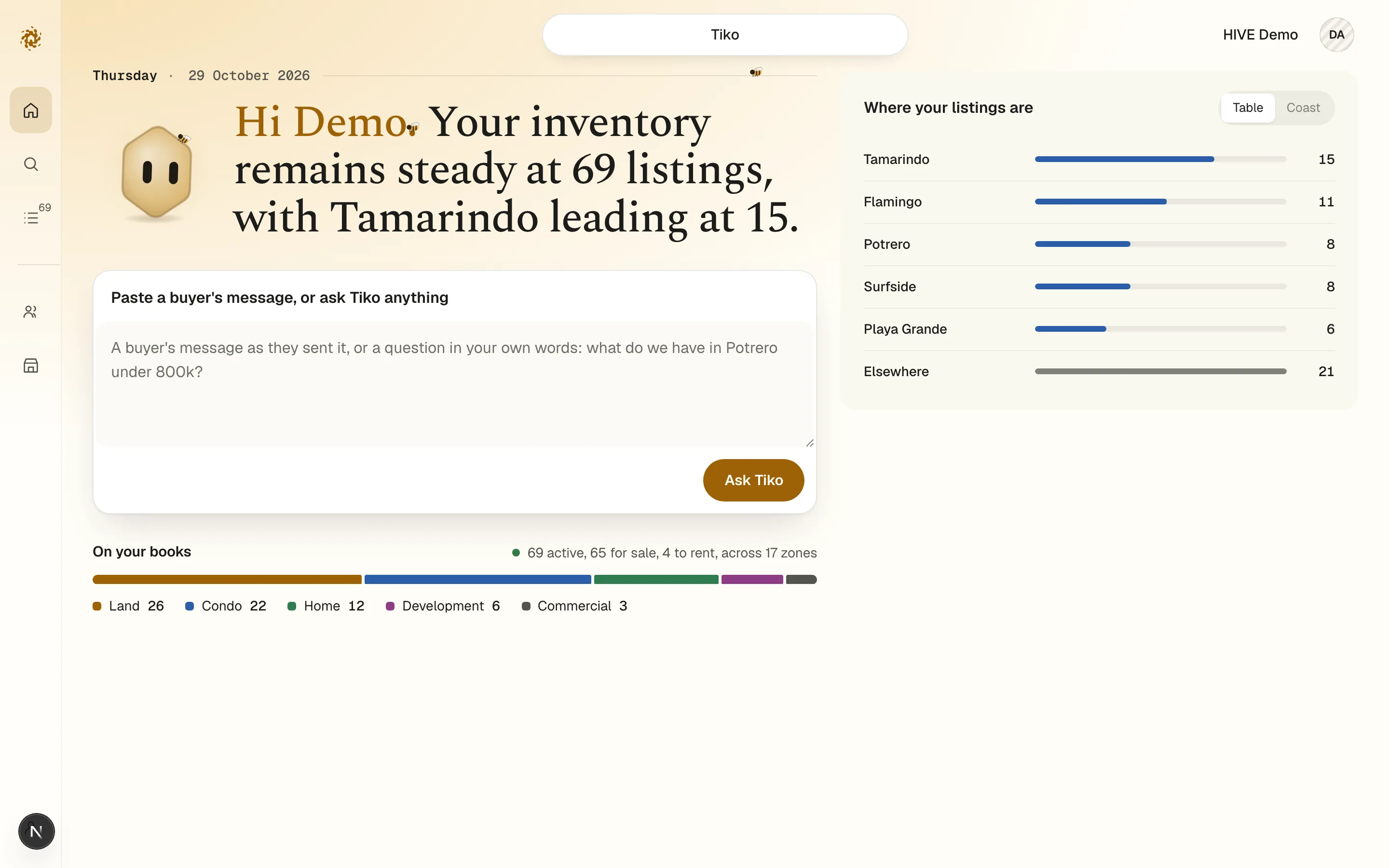Screen dimensions: 1389x868
Task: Switch listings view to Coast
Action: point(1303,108)
